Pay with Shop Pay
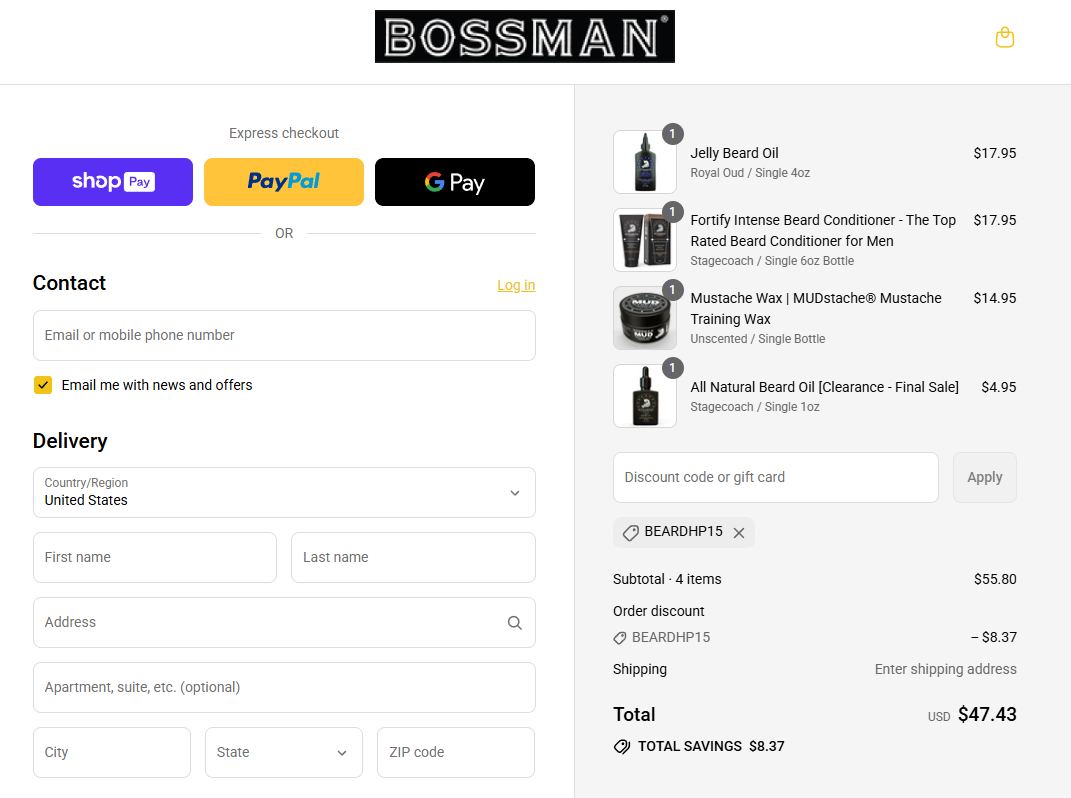 pyautogui.click(x=113, y=182)
